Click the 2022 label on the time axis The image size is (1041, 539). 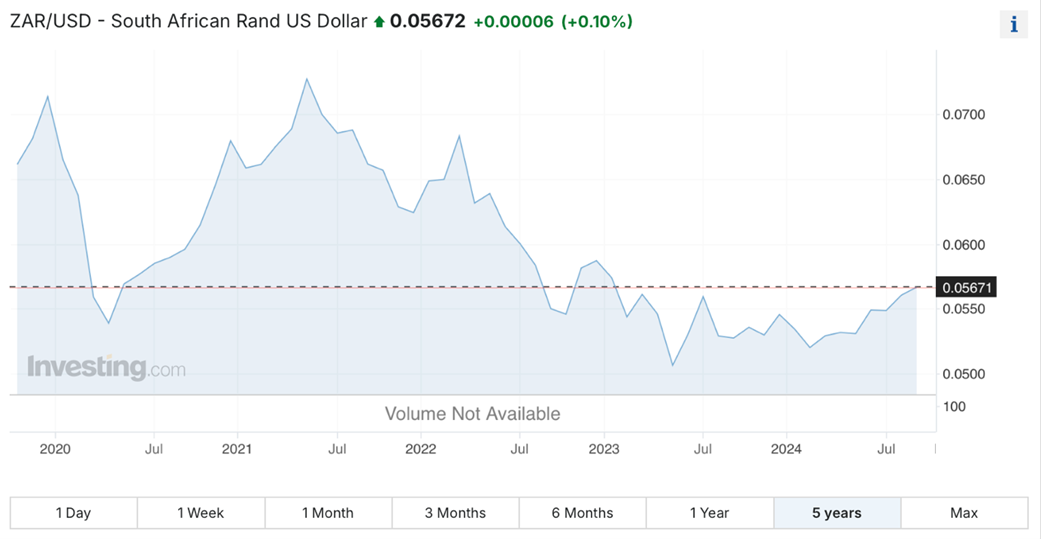pos(421,449)
